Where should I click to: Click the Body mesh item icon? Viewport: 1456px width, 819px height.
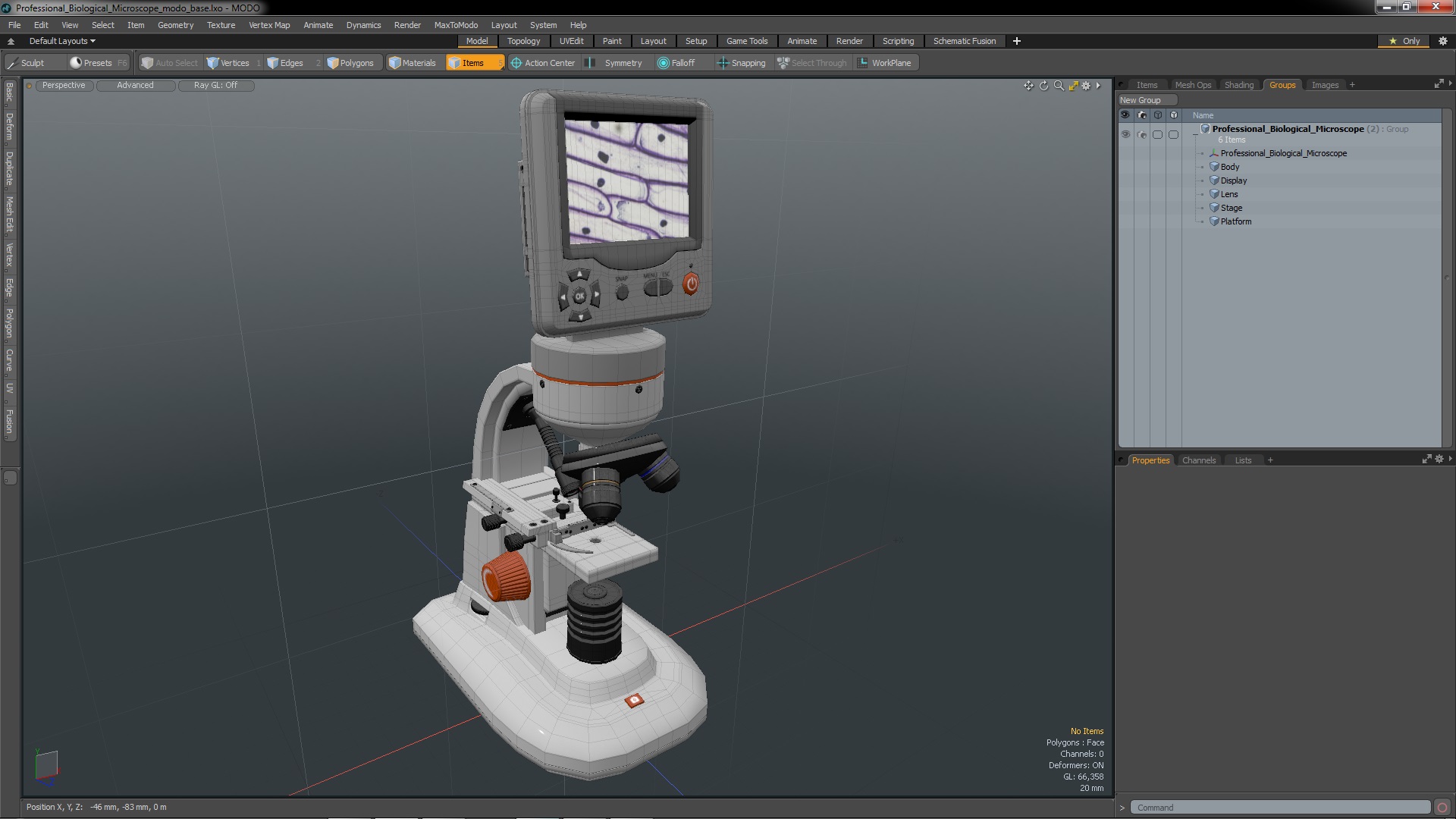(1214, 167)
